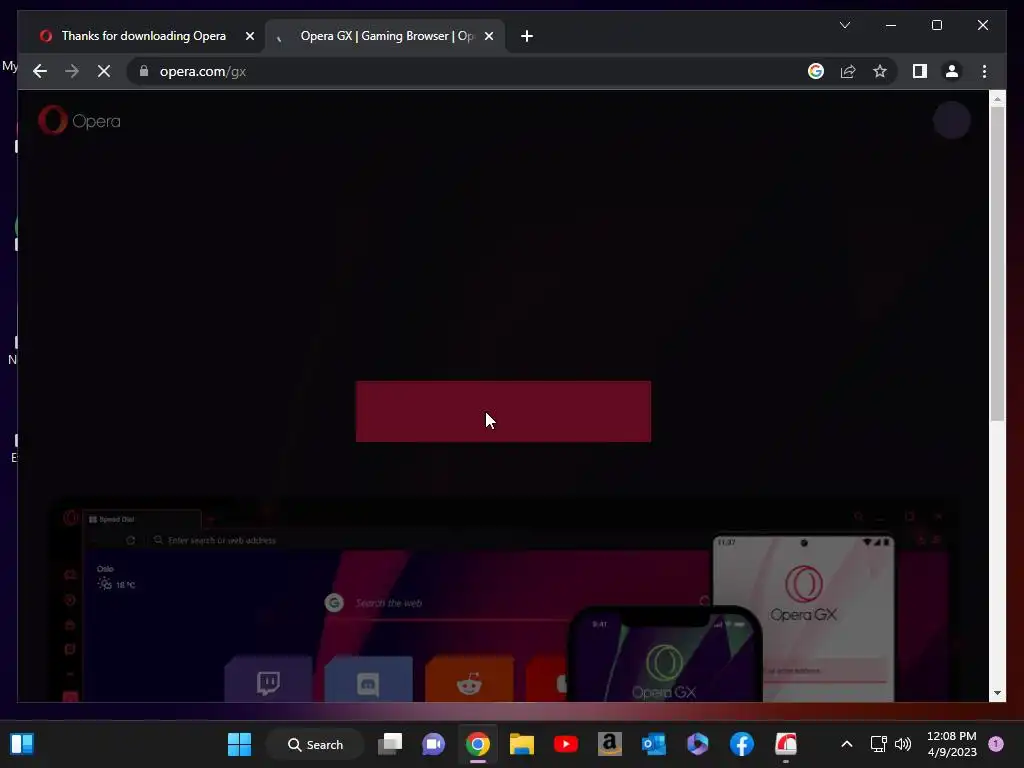Open the Windows Start menu

pos(239,744)
